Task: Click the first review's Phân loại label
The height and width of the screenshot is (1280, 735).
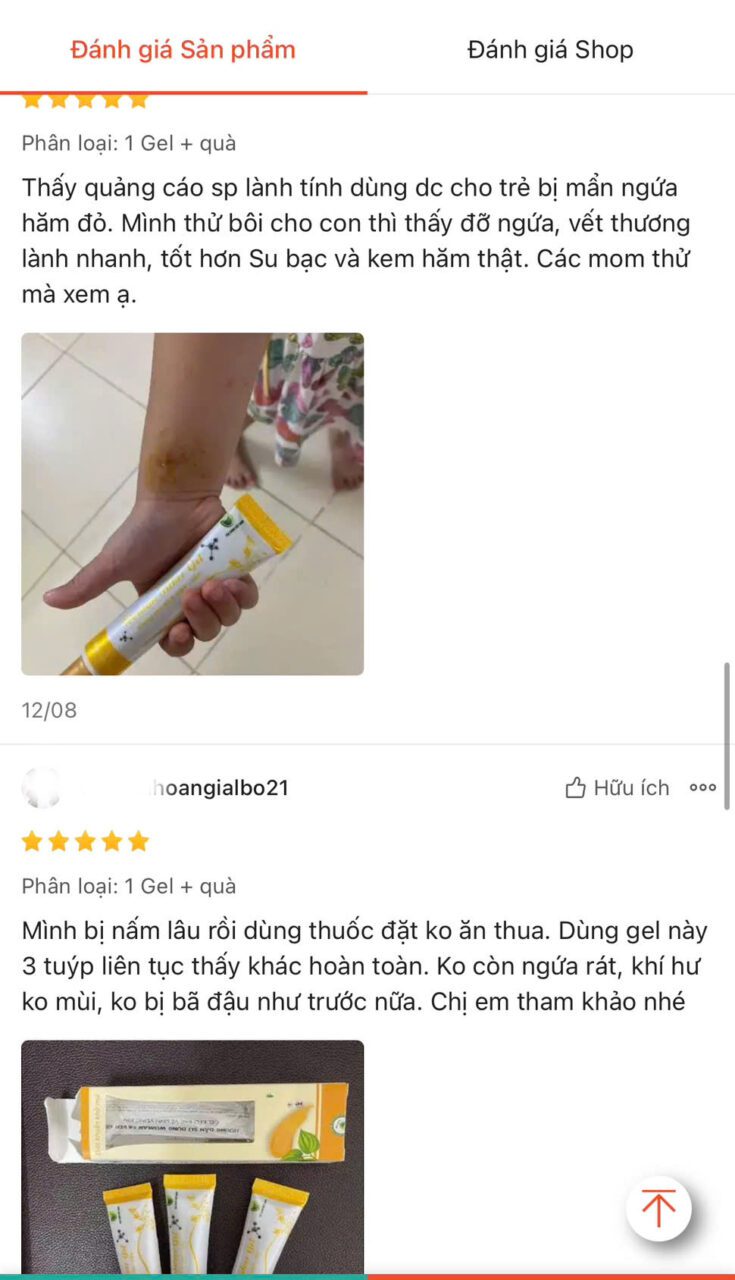Action: tap(129, 143)
